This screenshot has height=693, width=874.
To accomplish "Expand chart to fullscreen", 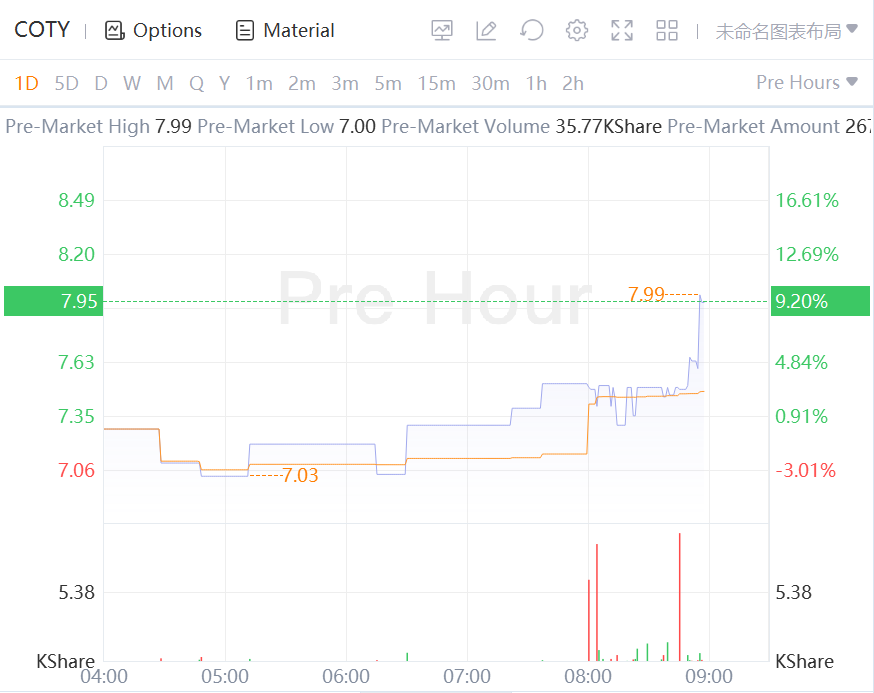I will pyautogui.click(x=622, y=31).
